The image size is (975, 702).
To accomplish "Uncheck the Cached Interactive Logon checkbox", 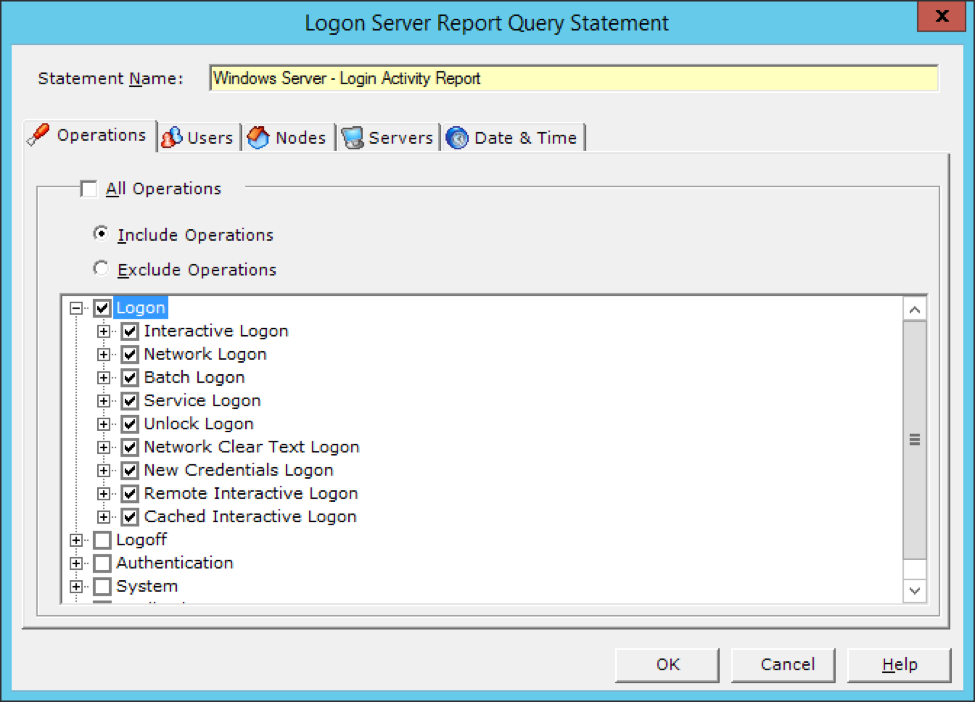I will point(130,517).
